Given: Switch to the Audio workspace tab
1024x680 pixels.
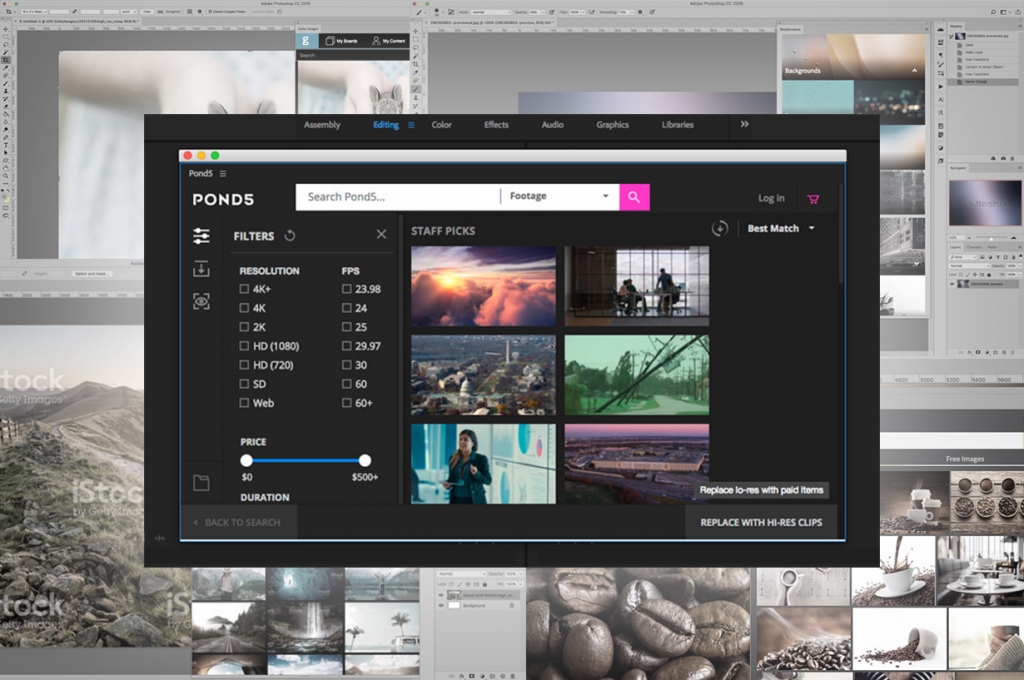Looking at the screenshot, I should tap(552, 124).
